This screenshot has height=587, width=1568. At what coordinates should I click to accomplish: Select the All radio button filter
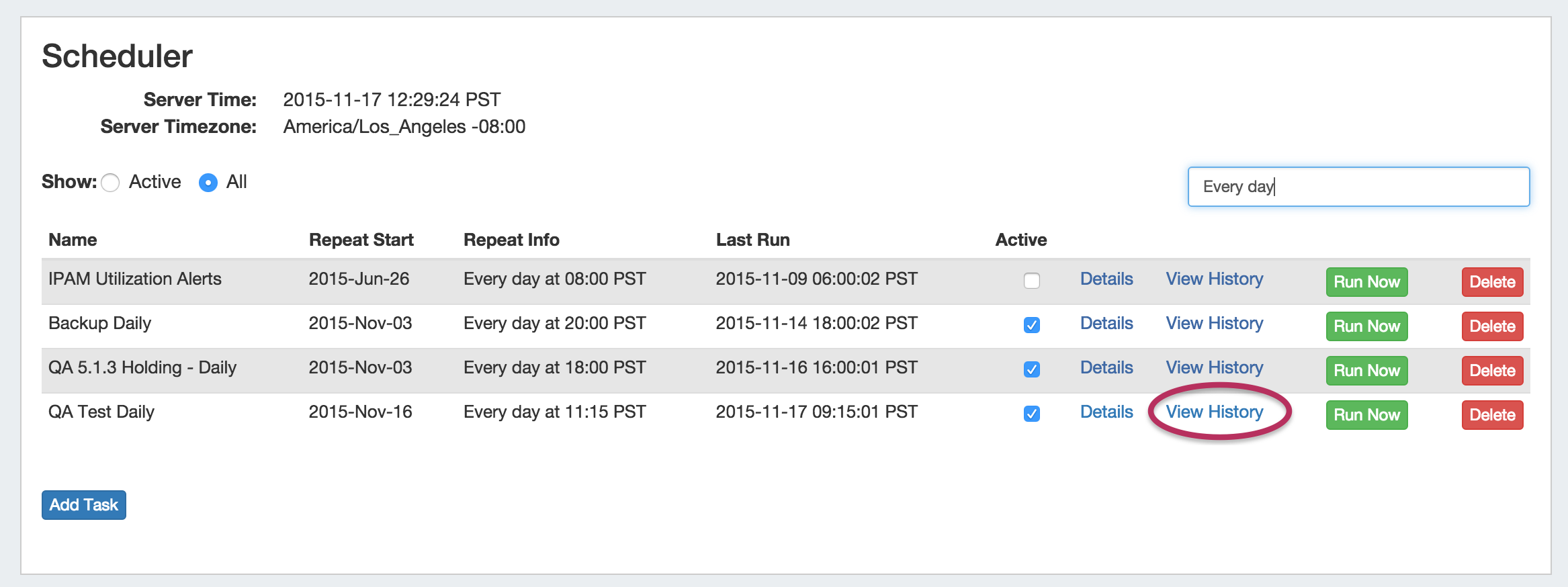[x=208, y=183]
